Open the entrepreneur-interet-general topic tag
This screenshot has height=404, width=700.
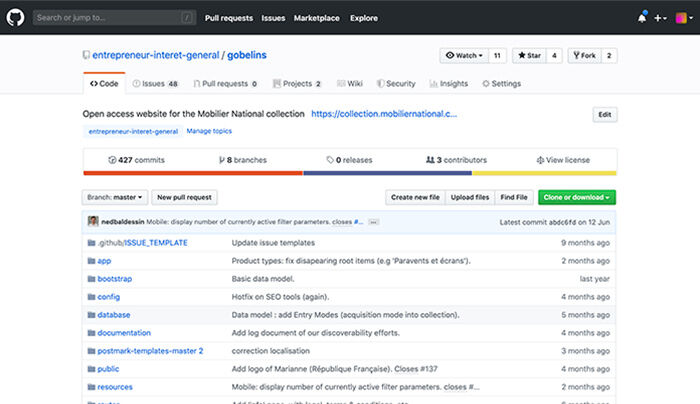(133, 131)
